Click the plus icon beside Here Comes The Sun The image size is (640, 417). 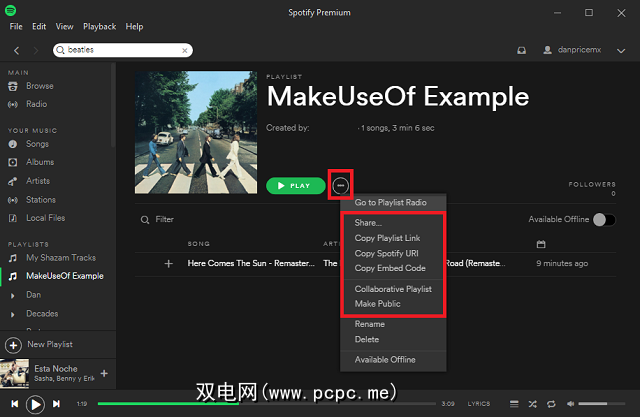pos(168,263)
